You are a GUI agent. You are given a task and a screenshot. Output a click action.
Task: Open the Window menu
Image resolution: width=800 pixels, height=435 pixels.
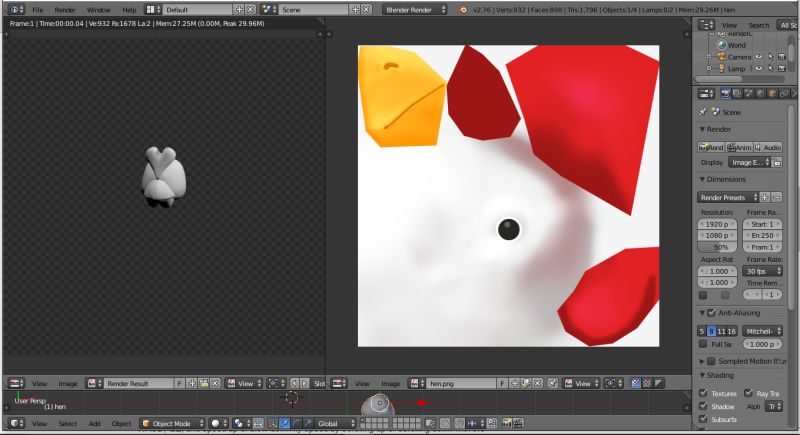[x=98, y=10]
